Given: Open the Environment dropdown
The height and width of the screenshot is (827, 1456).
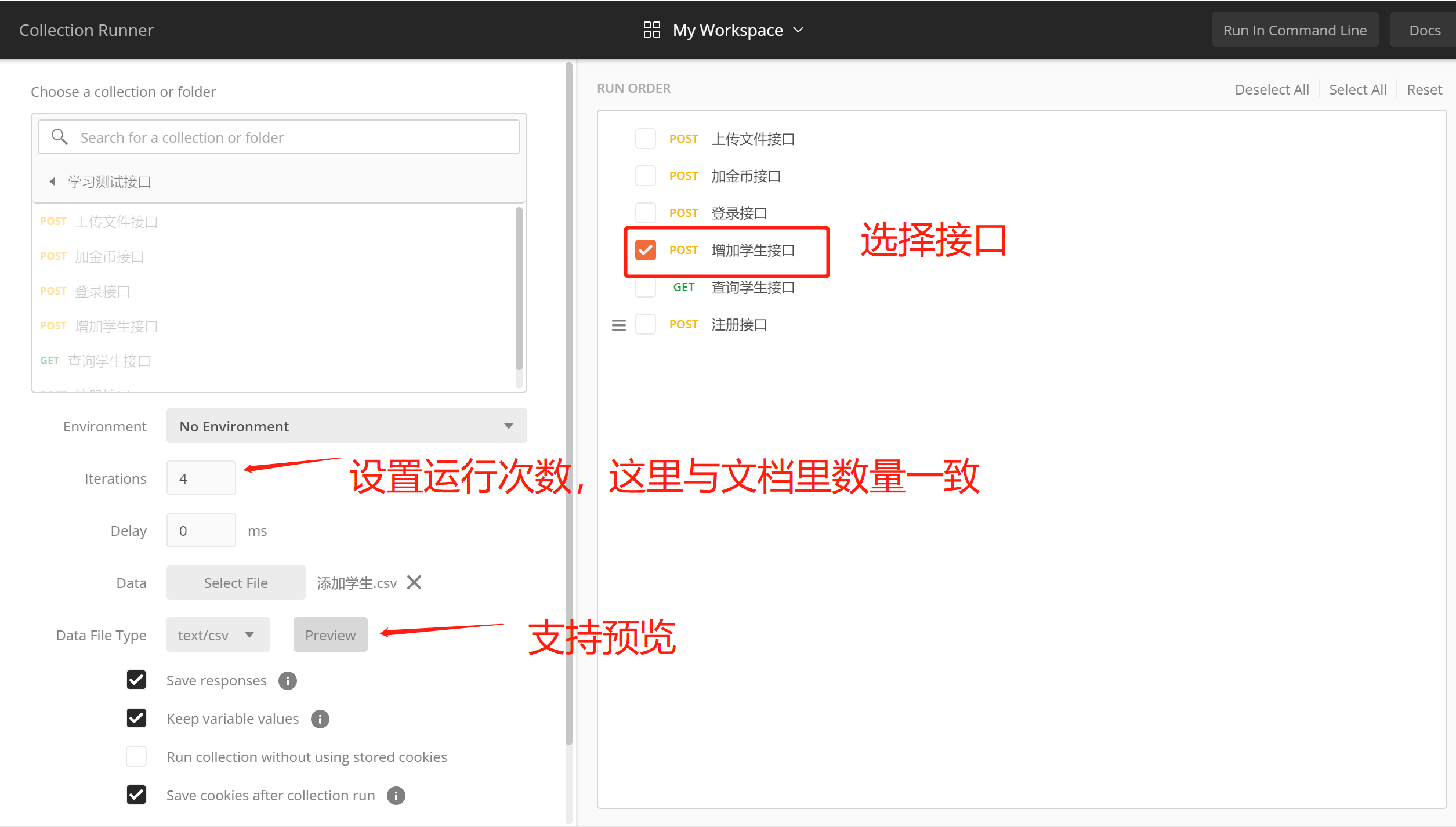Looking at the screenshot, I should click(x=346, y=426).
